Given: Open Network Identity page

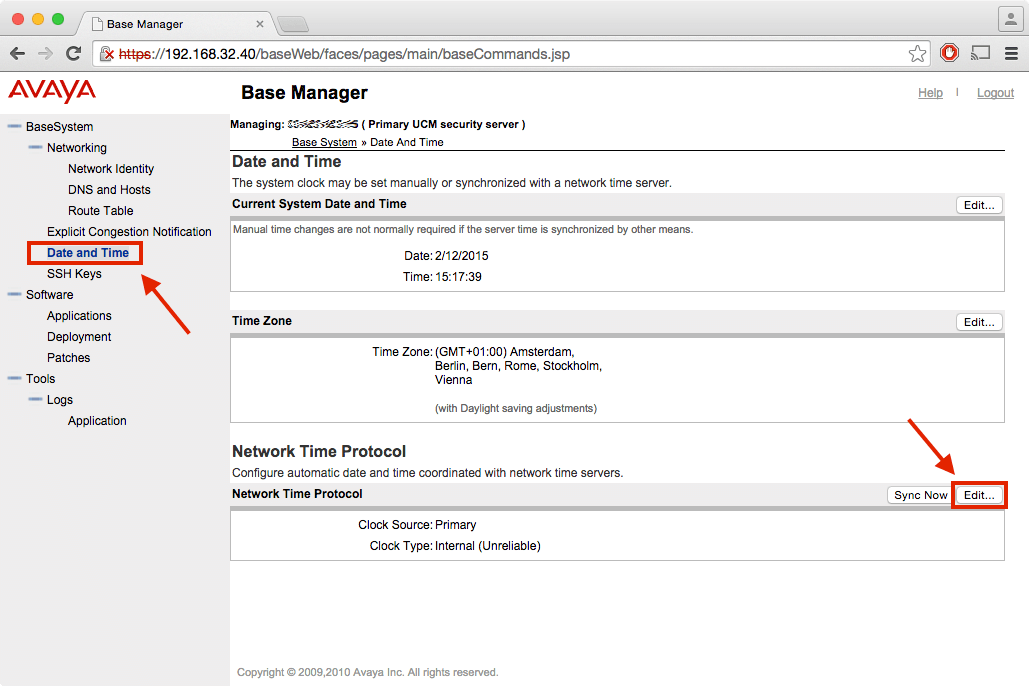Looking at the screenshot, I should [111, 169].
